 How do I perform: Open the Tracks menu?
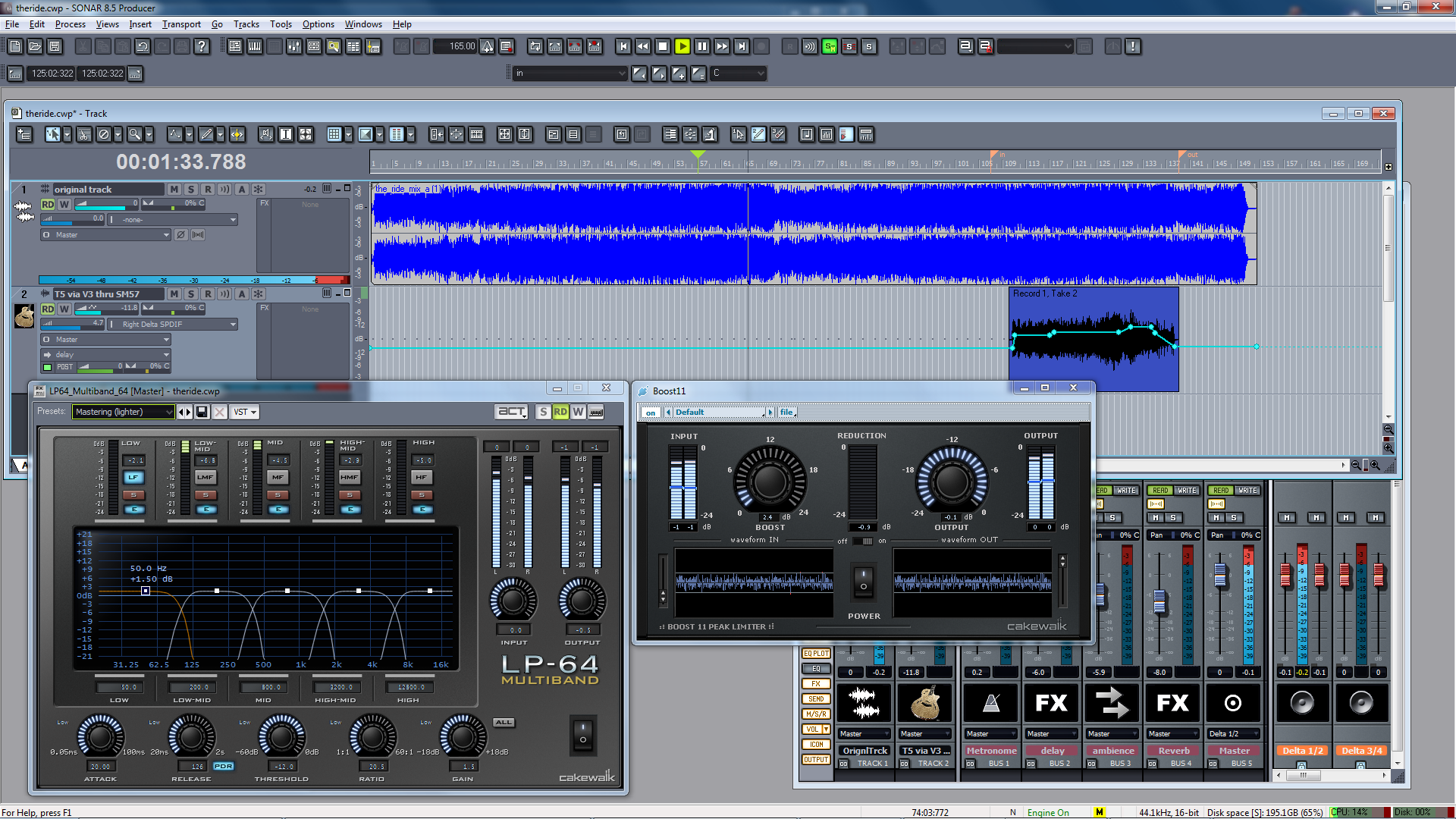(x=246, y=24)
